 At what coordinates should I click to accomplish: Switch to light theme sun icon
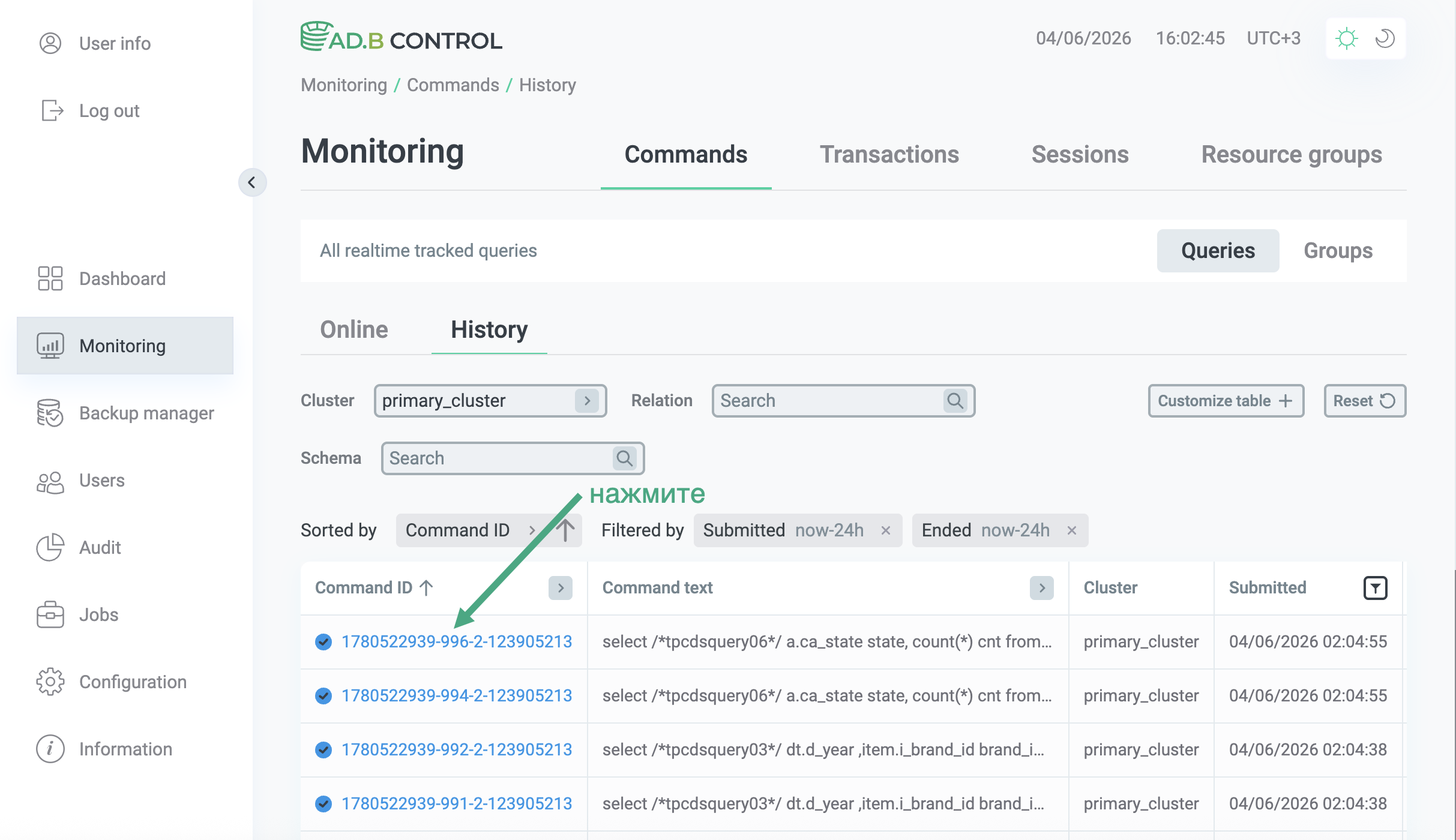(x=1347, y=38)
